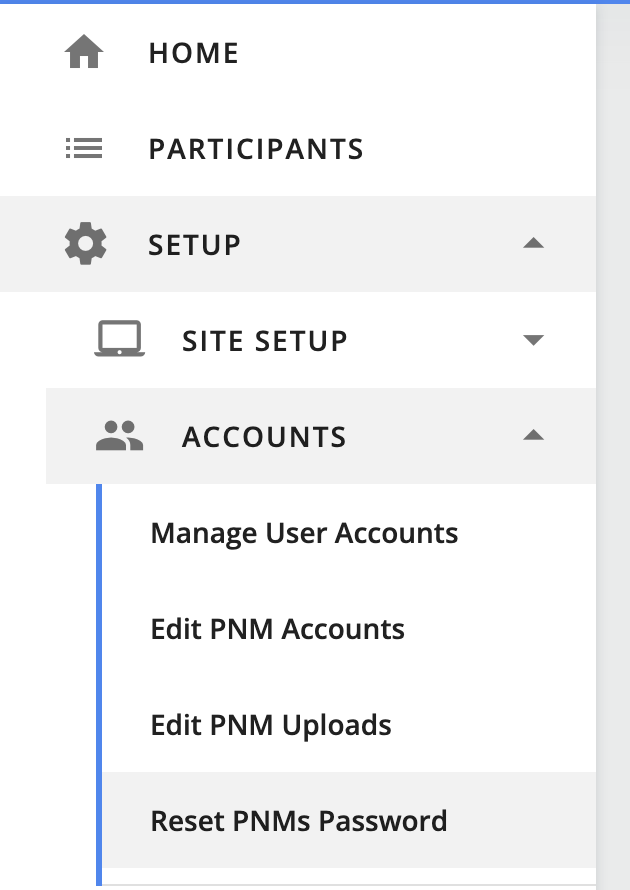Click the Accounts people icon
Viewport: 630px width, 890px height.
coord(120,436)
